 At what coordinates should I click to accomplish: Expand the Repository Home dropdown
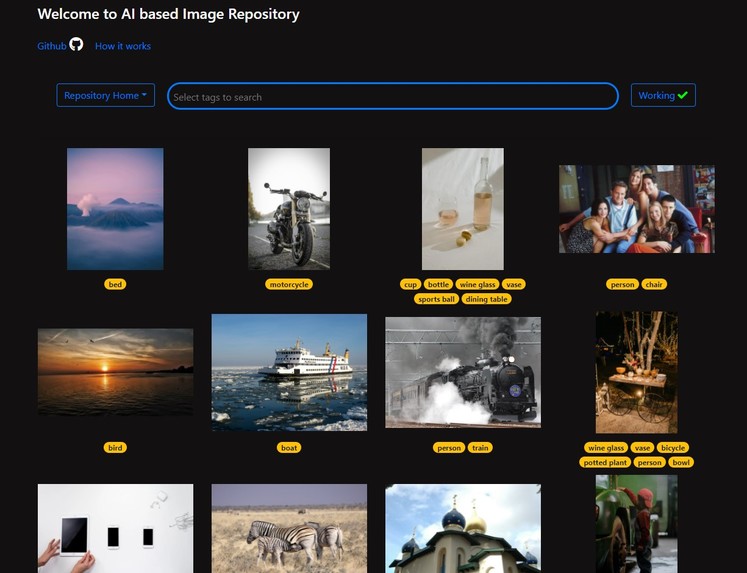(105, 95)
